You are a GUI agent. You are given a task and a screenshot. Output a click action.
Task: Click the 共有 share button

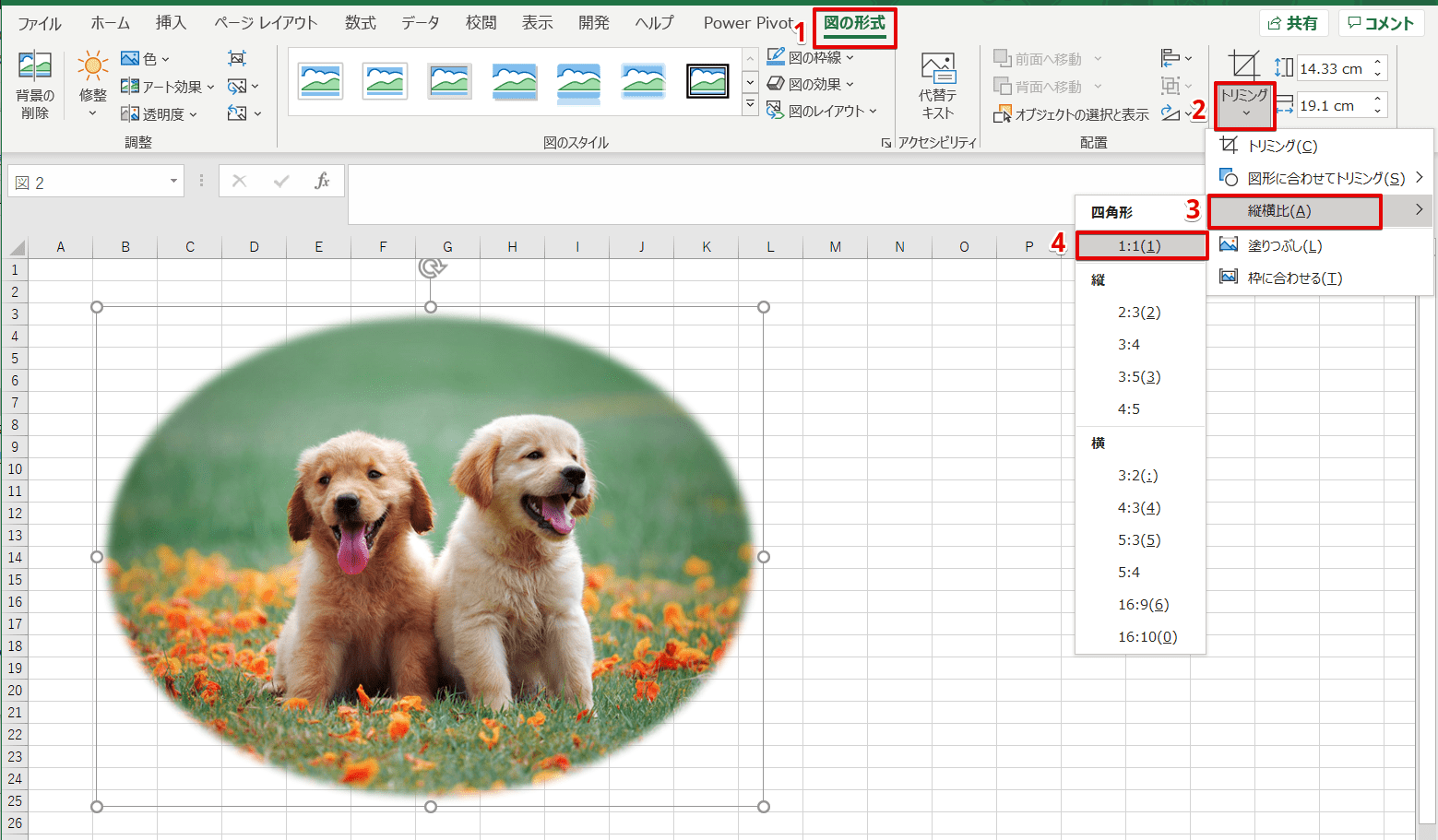point(1293,23)
